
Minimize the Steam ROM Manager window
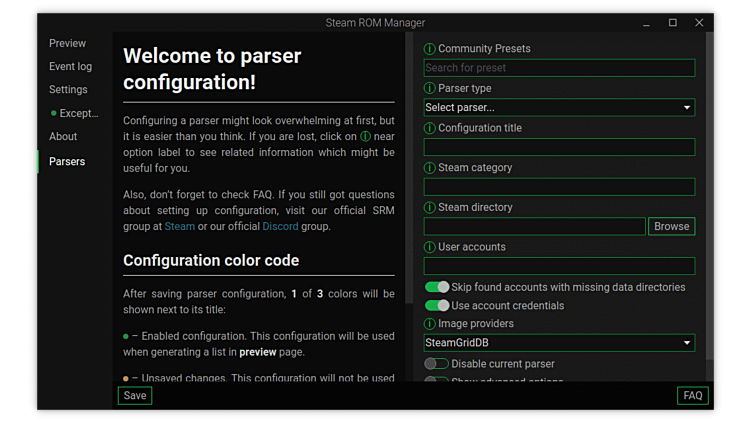click(646, 23)
